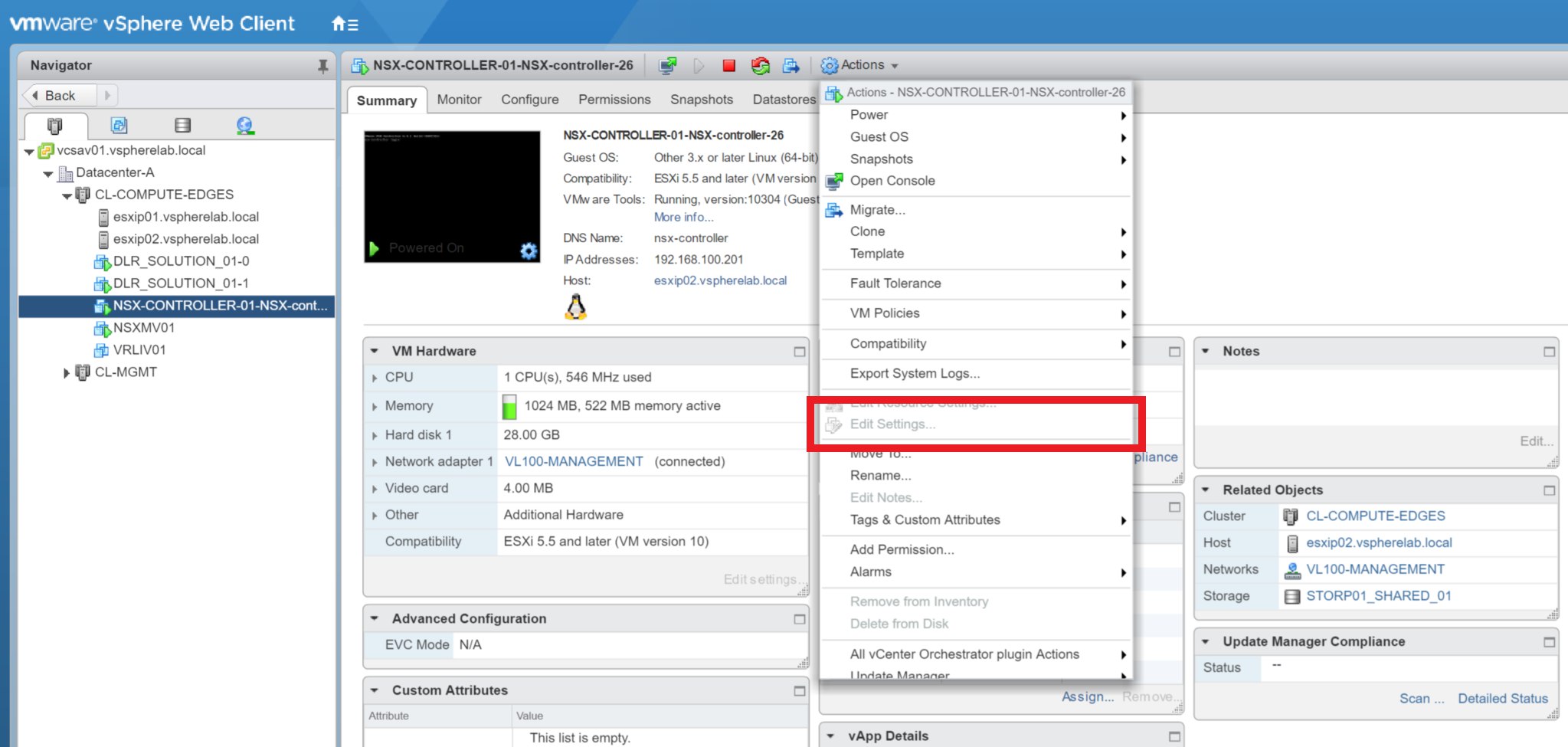
Task: Select VRLIV01 in the inventory tree
Action: click(139, 350)
